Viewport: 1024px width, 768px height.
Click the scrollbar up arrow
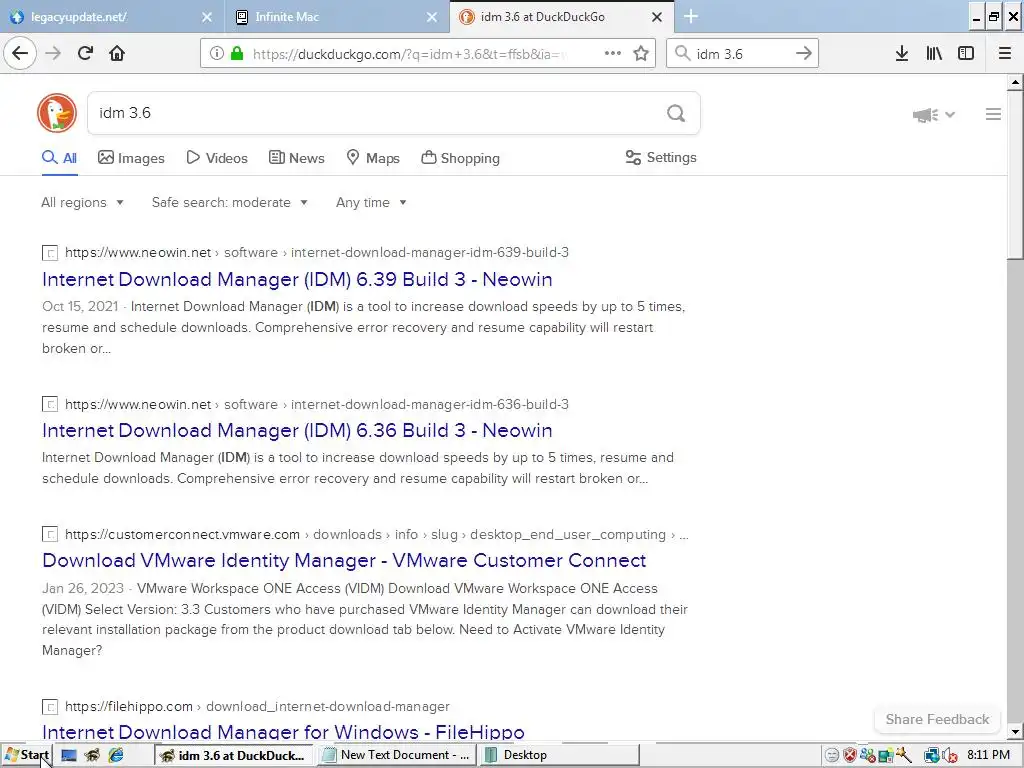(1015, 82)
